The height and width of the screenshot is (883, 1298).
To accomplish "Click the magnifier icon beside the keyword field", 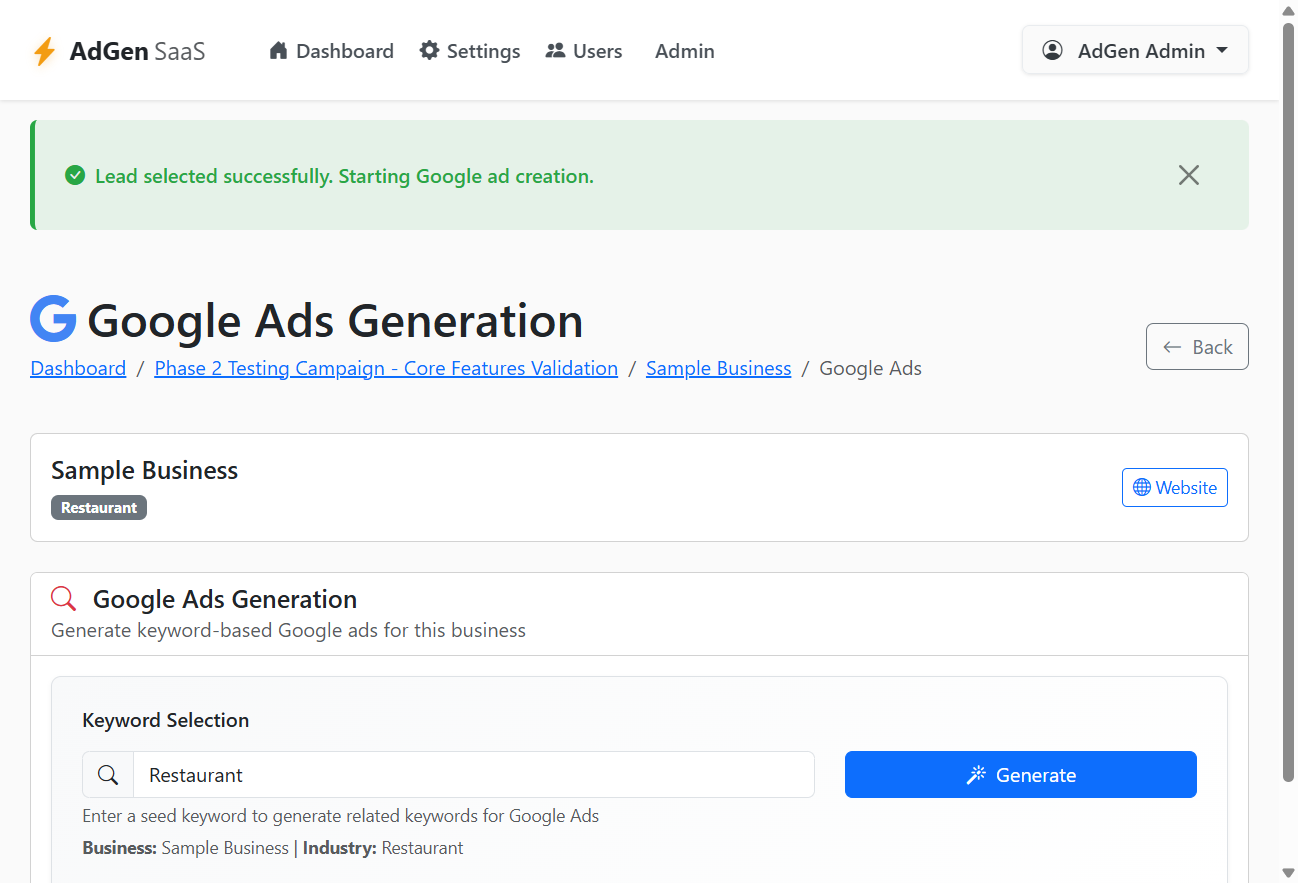I will 108,775.
